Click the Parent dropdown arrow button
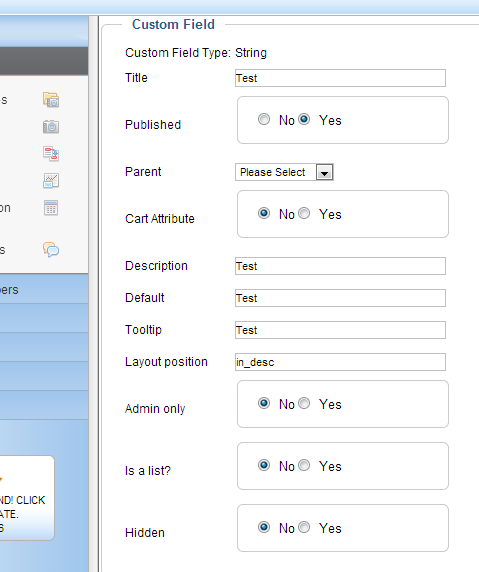479x572 pixels. pos(325,172)
